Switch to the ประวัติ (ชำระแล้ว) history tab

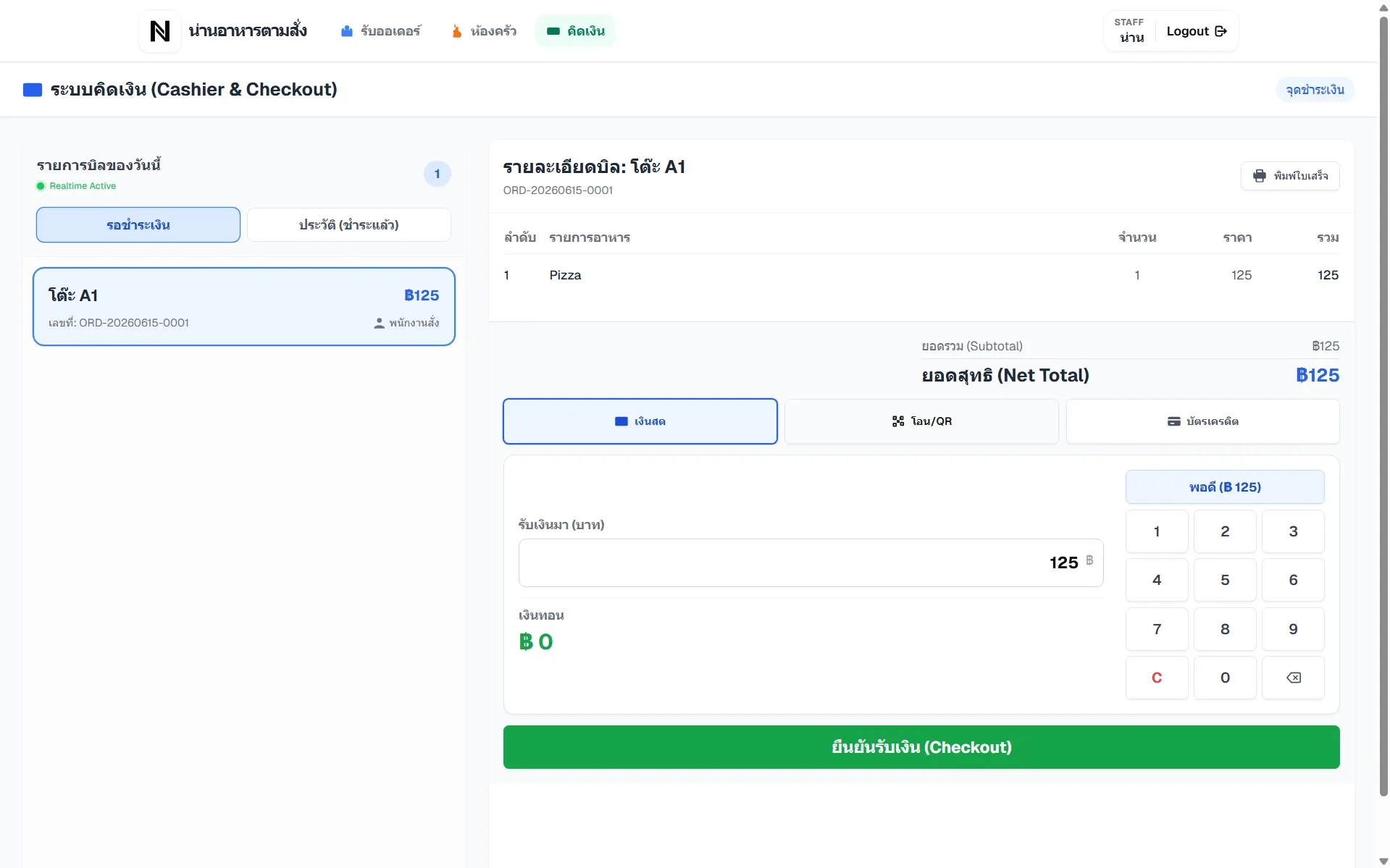[349, 225]
